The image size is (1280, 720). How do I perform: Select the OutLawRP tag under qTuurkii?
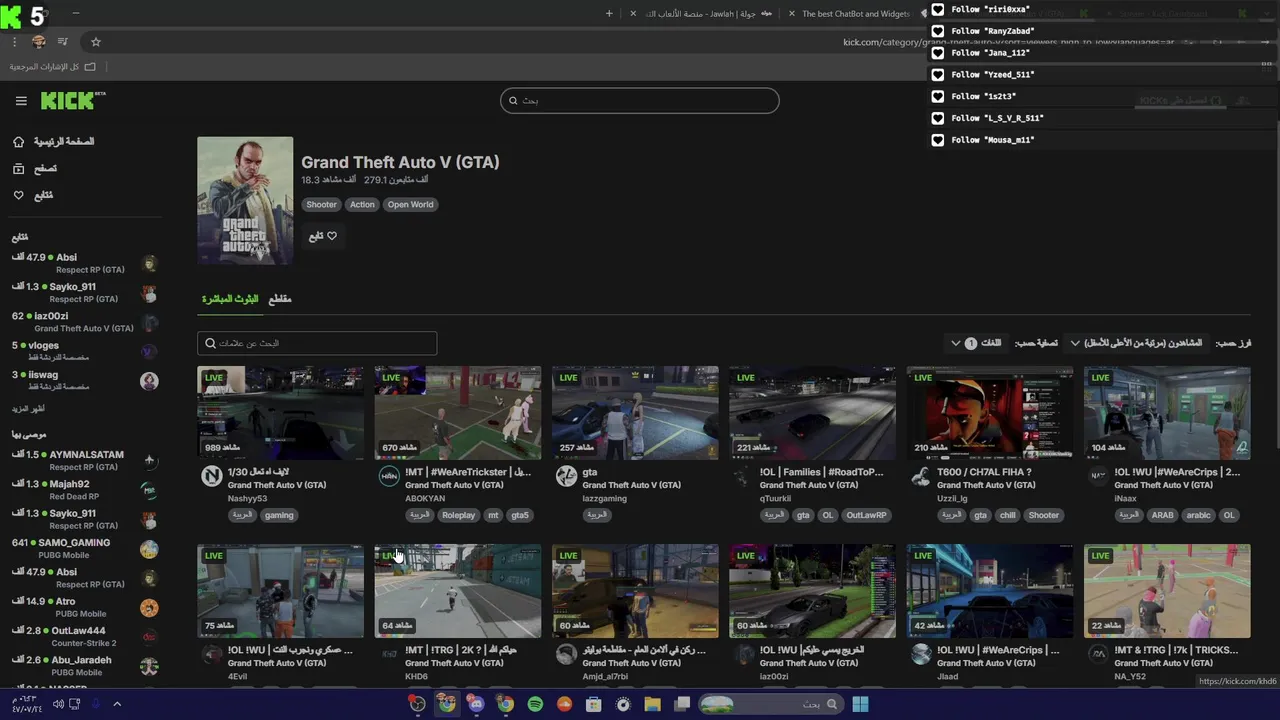pyautogui.click(x=867, y=516)
